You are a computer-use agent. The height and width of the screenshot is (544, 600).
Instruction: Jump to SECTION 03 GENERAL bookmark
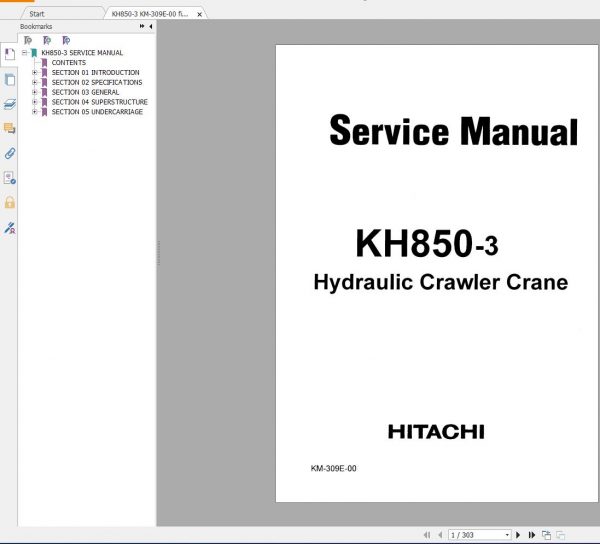click(85, 92)
